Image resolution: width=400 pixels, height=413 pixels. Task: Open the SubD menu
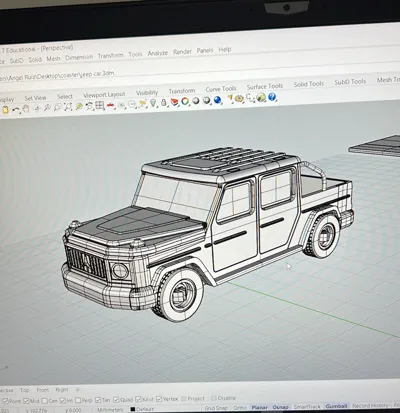pos(16,61)
